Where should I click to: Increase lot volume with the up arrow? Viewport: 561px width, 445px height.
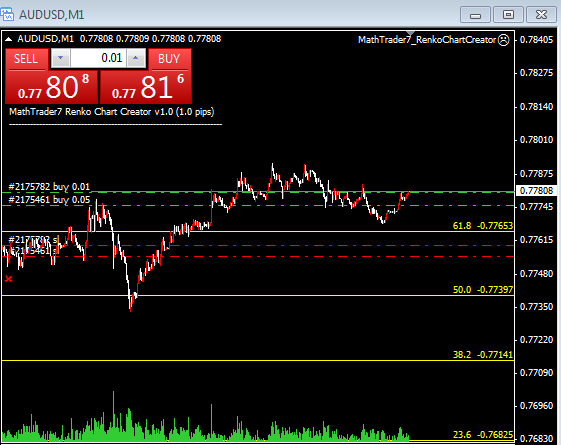[x=136, y=58]
